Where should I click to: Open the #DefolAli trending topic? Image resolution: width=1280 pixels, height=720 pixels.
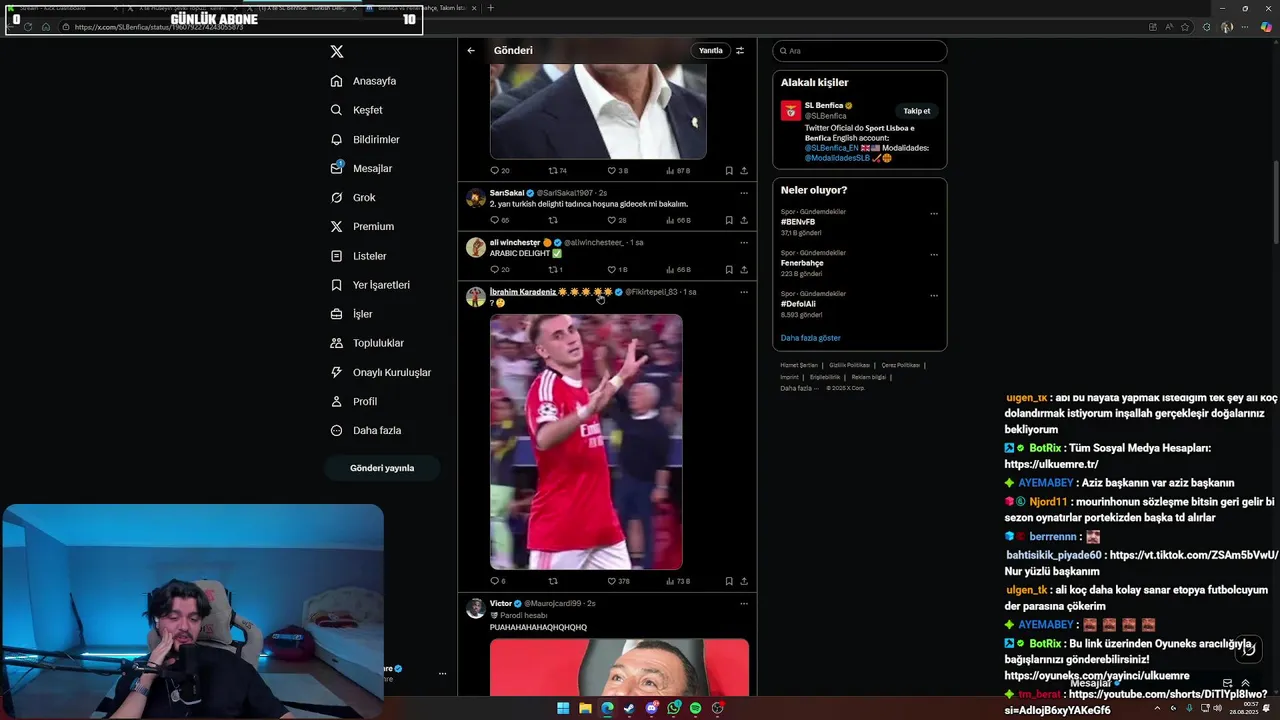coord(798,304)
